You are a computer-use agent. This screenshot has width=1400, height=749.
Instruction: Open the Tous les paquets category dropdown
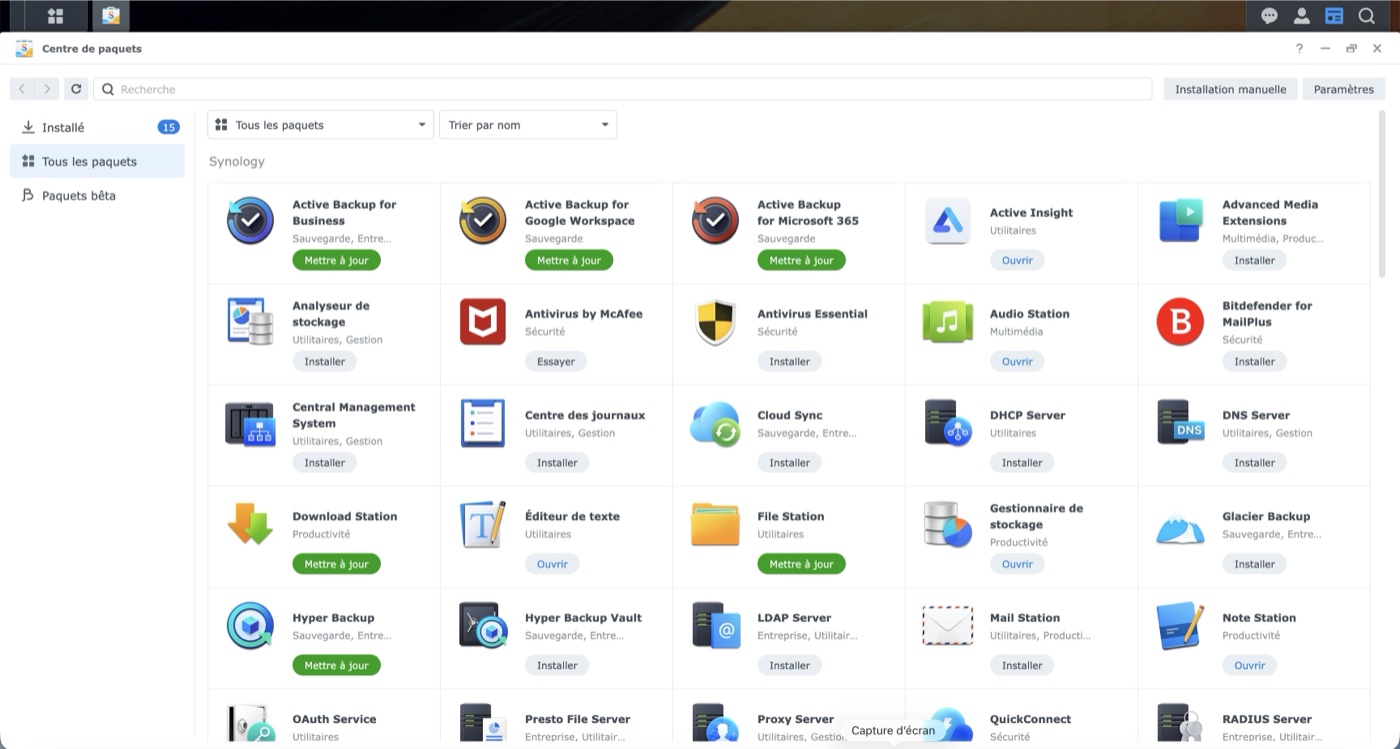321,125
